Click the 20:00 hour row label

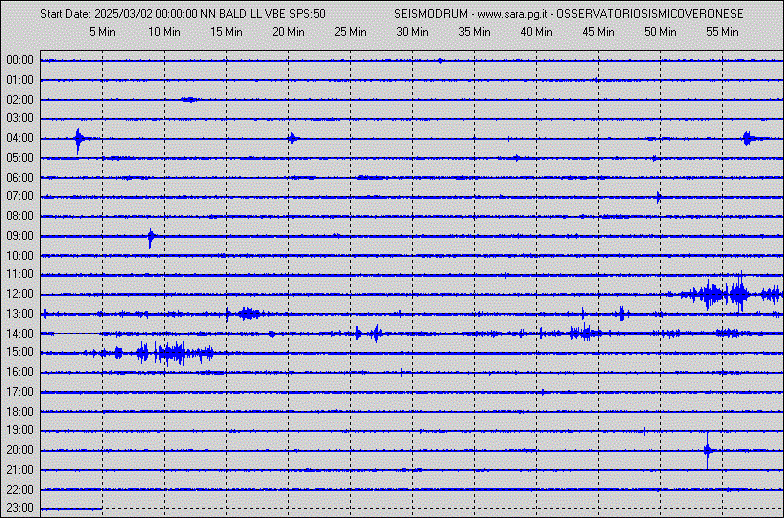pyautogui.click(x=20, y=450)
